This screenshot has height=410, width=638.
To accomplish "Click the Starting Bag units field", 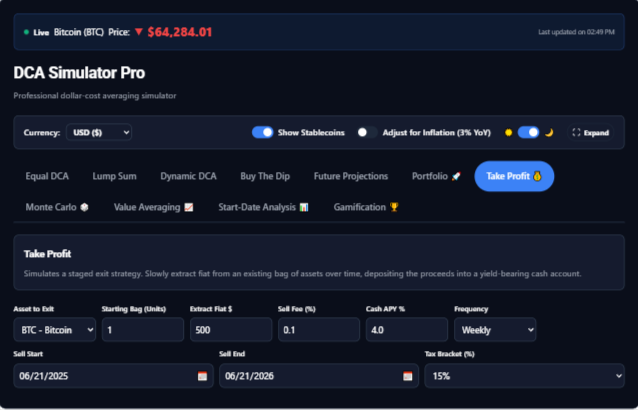I will pos(143,329).
